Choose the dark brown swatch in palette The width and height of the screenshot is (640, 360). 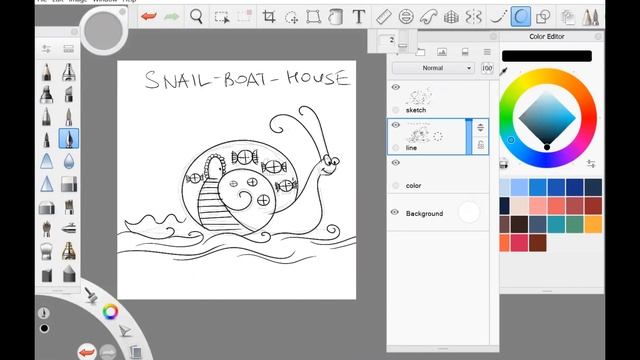pyautogui.click(x=520, y=224)
